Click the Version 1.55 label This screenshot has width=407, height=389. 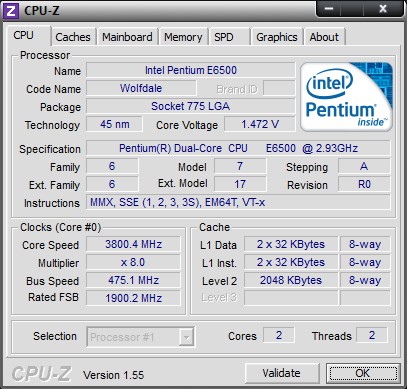114,375
